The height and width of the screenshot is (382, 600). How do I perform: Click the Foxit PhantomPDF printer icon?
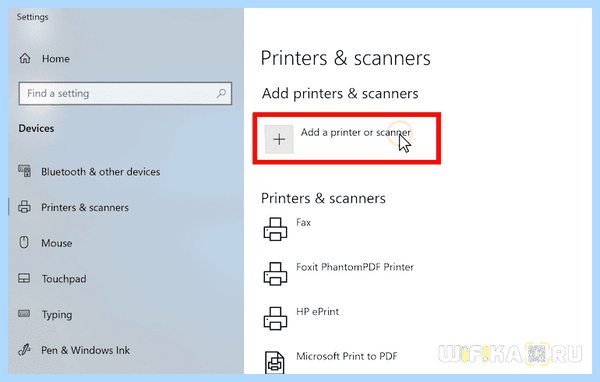click(275, 273)
